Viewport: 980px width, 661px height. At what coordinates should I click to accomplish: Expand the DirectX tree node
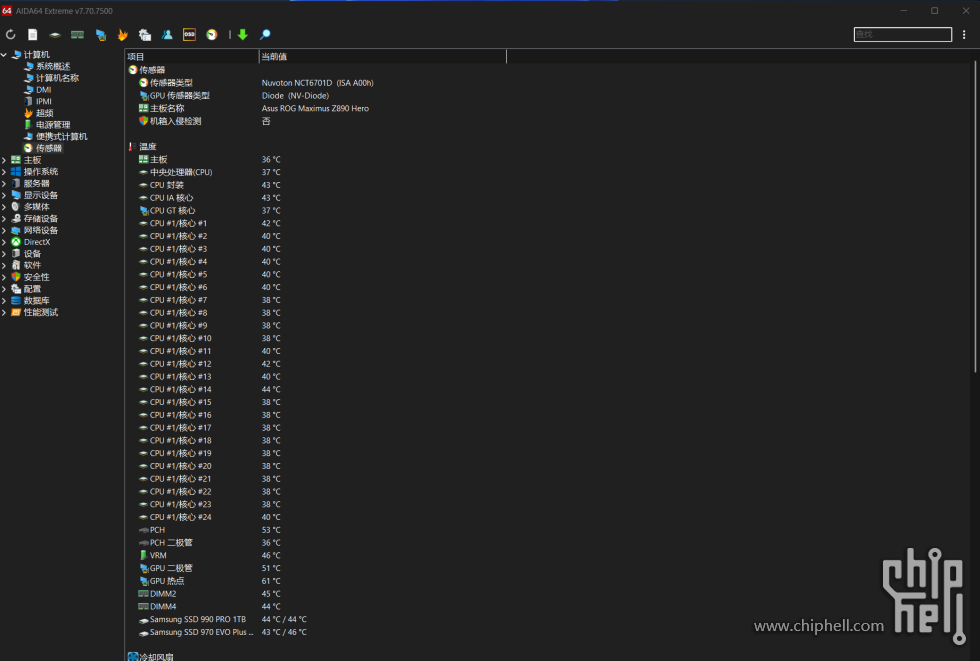(x=4, y=242)
